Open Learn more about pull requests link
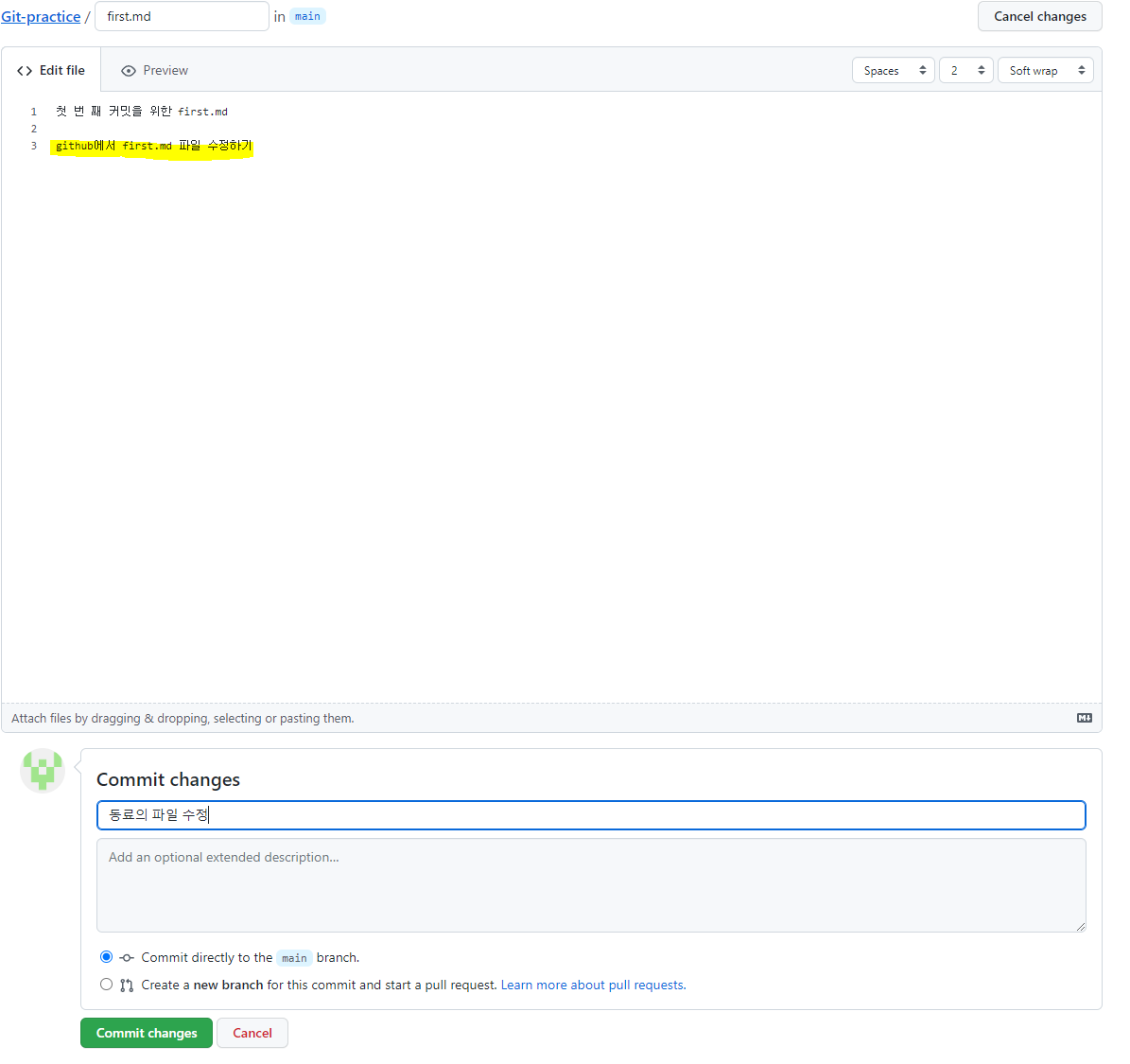The width and height of the screenshot is (1130, 1064). 593,985
